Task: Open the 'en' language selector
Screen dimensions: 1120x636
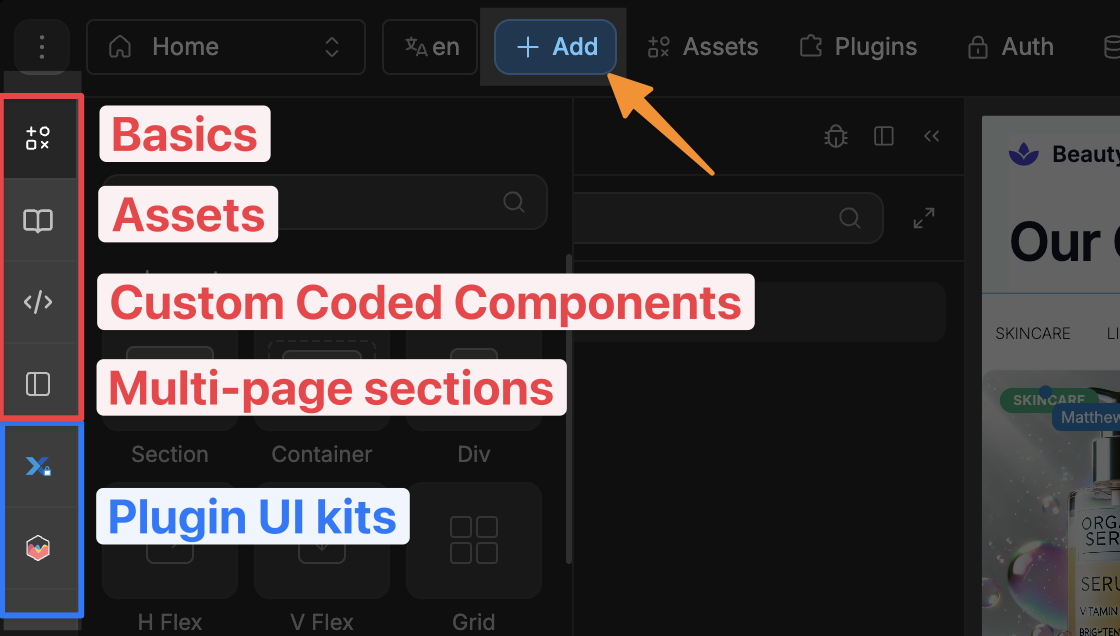Action: point(429,46)
